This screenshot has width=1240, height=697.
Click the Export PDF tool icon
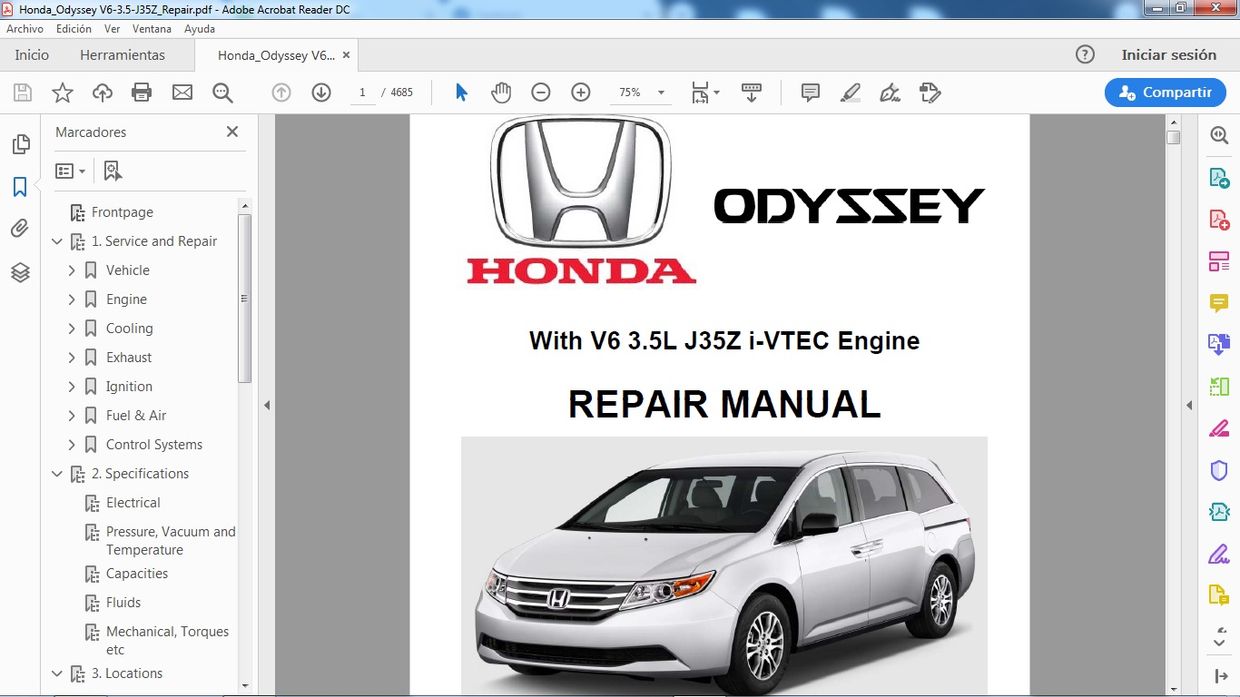(1219, 178)
